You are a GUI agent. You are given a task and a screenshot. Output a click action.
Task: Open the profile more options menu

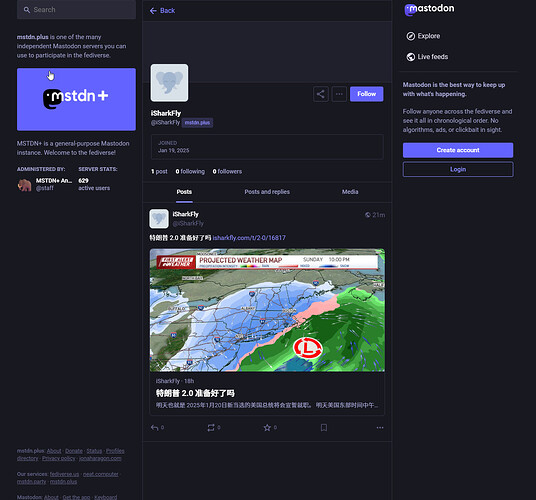339,94
